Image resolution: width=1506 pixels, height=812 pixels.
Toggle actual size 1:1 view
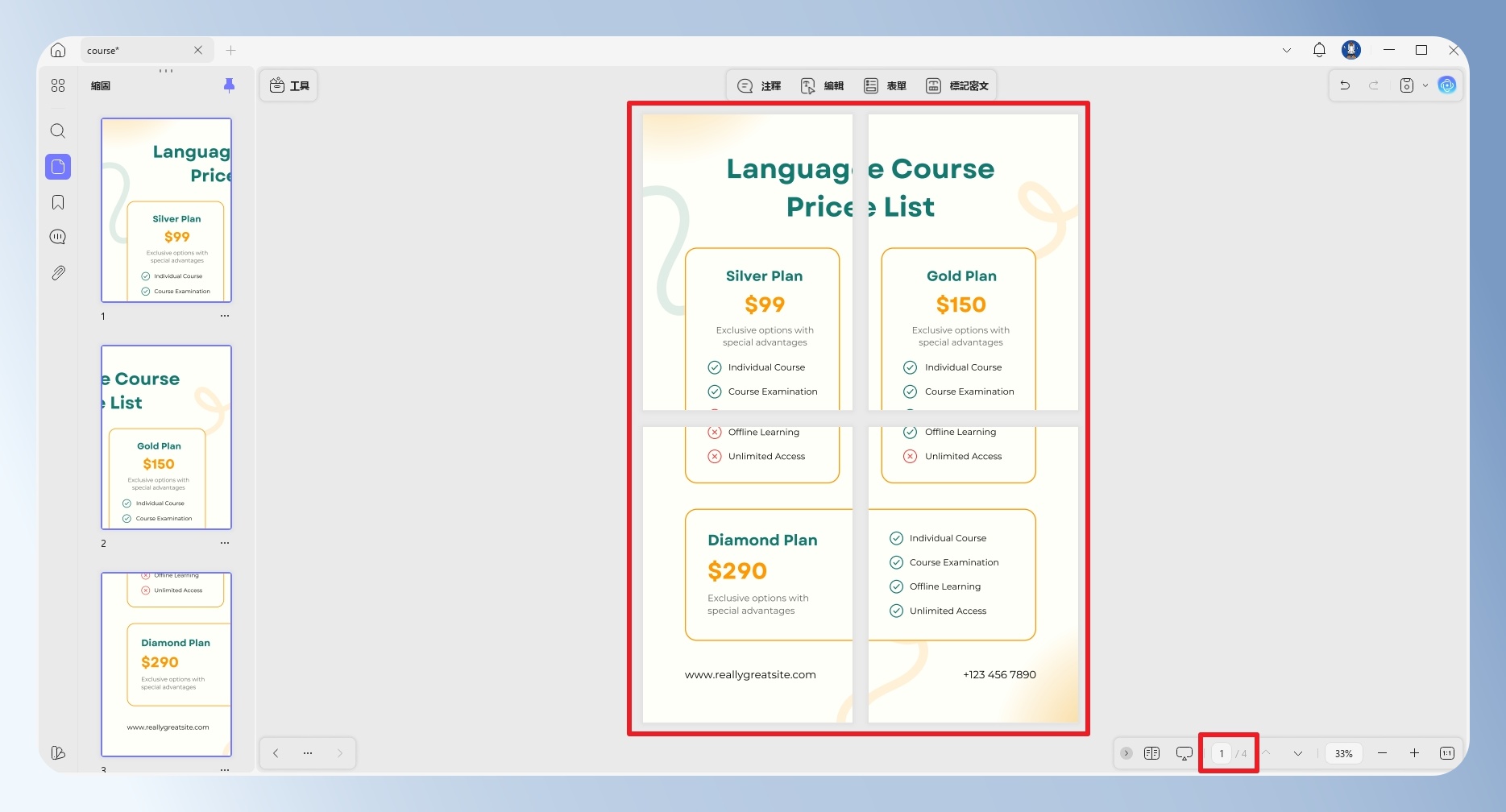(1447, 753)
